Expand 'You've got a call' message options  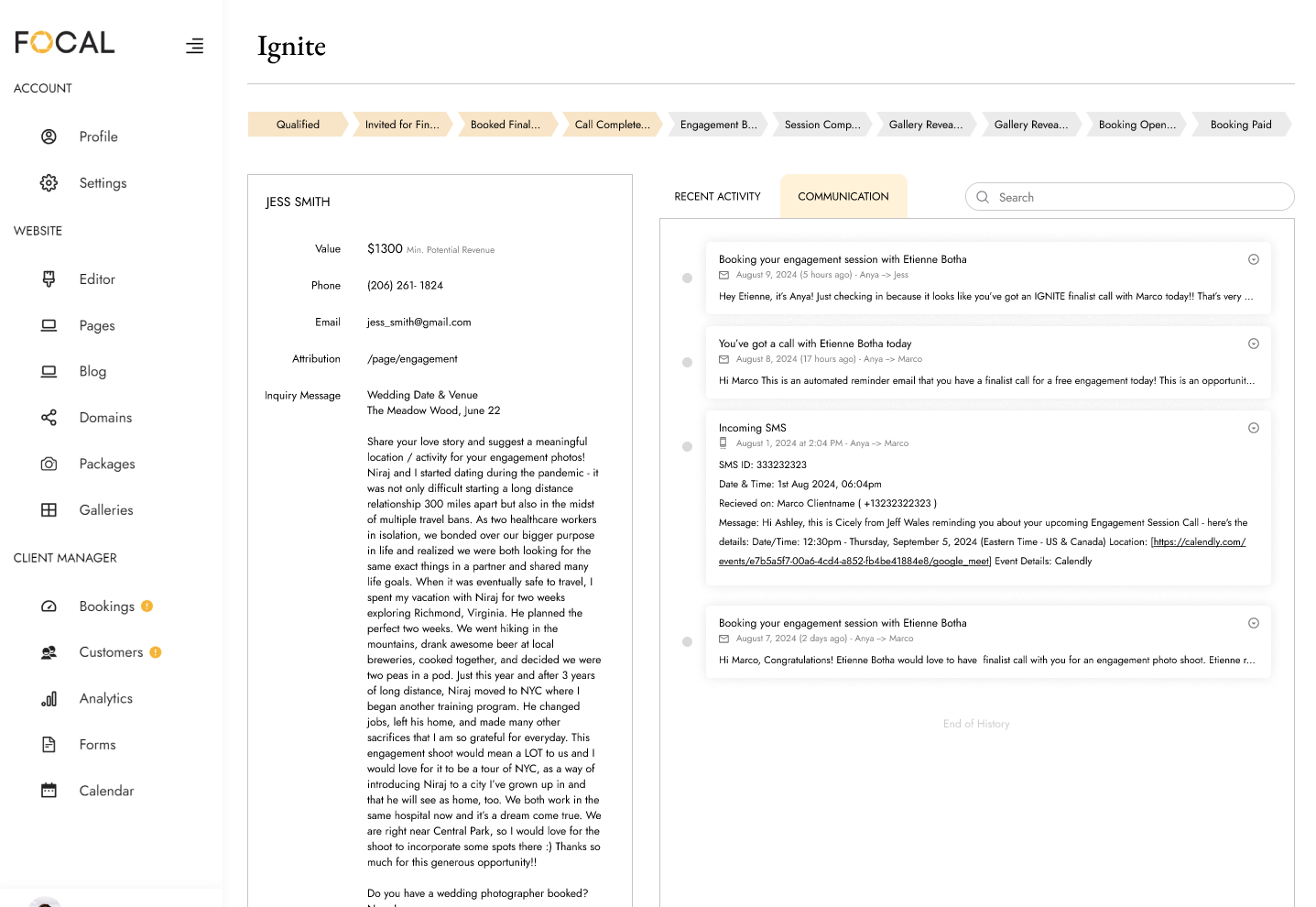[1254, 344]
